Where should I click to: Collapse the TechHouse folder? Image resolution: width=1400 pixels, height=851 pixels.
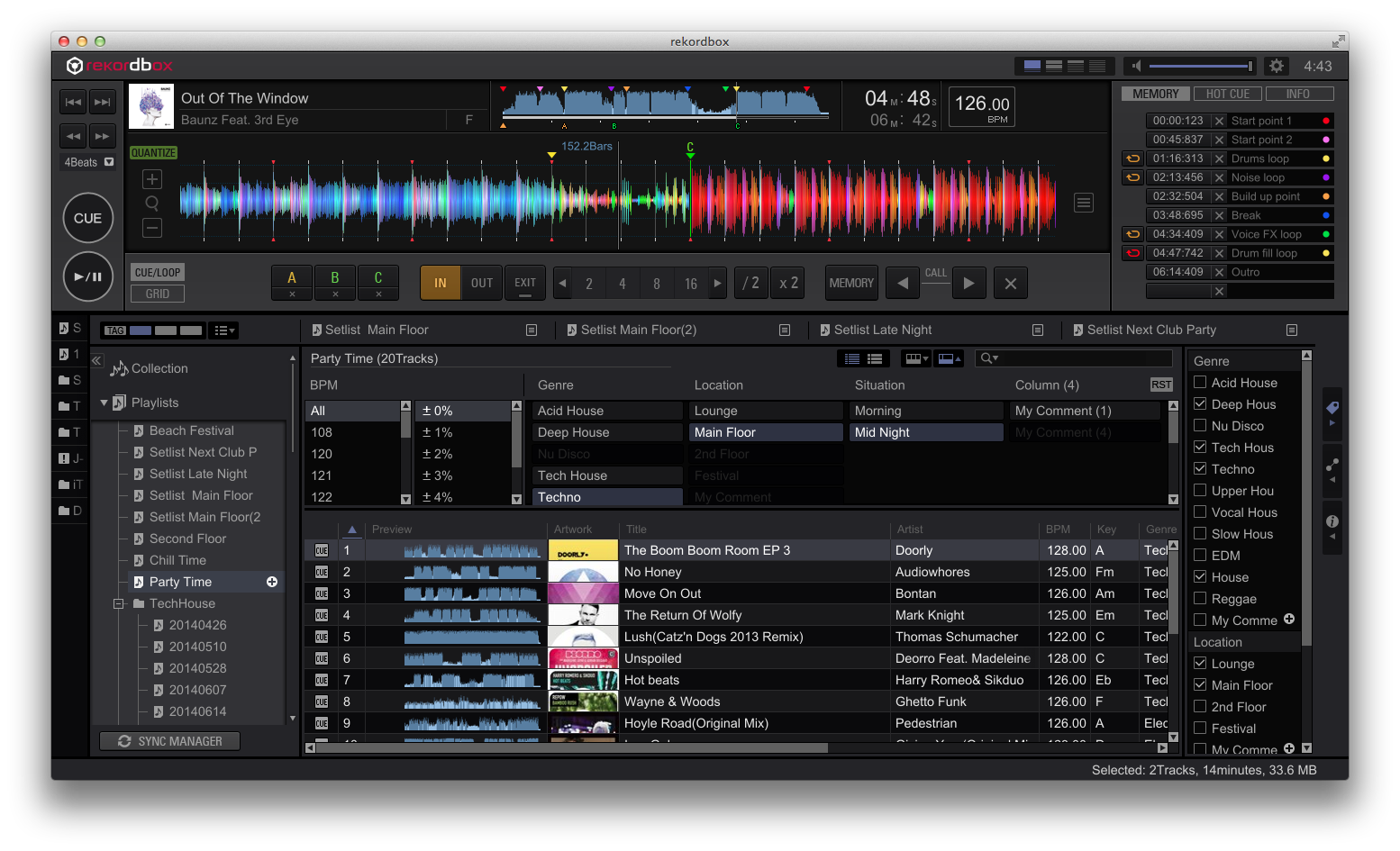(118, 603)
